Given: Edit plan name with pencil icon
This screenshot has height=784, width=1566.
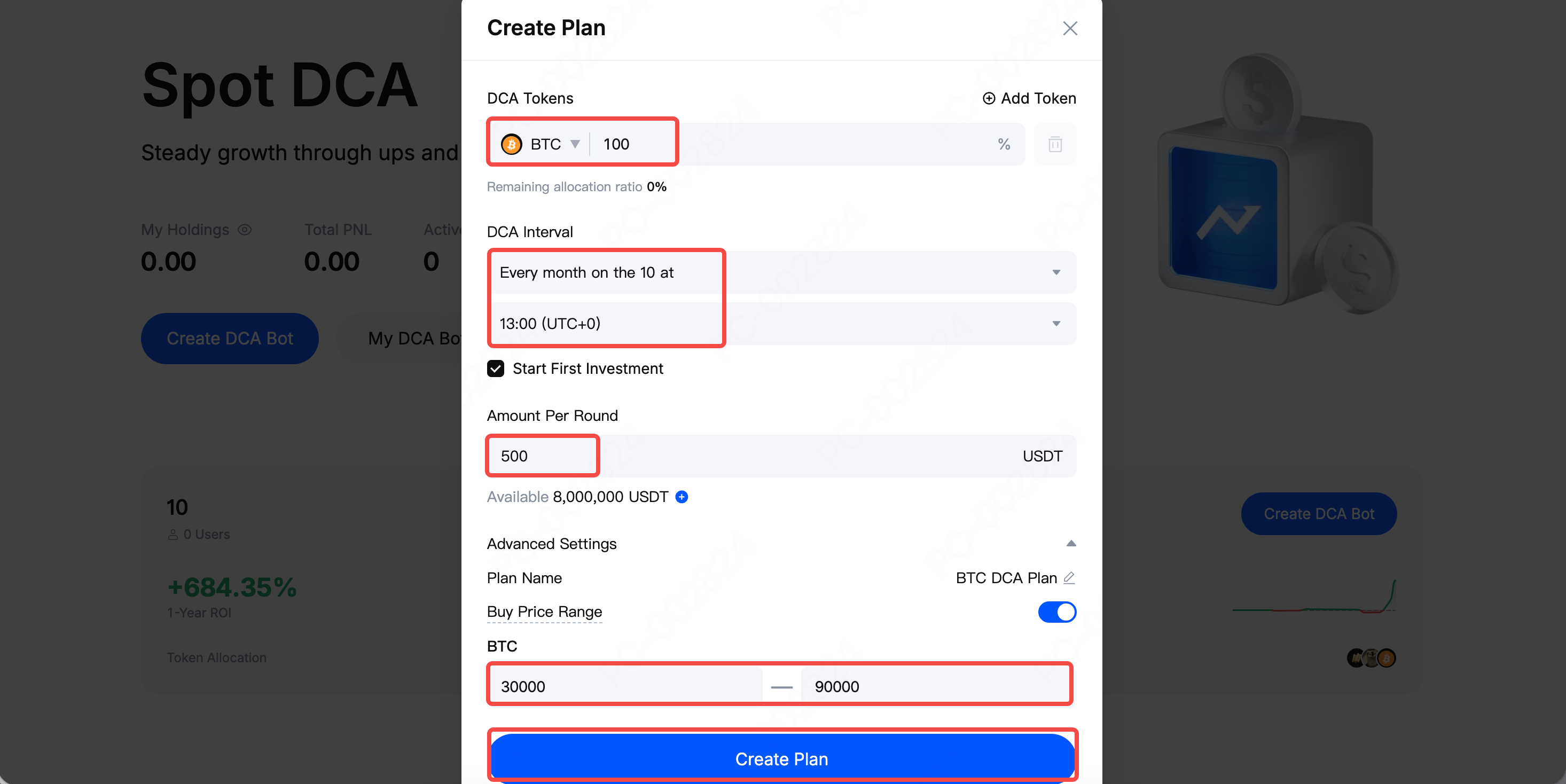Looking at the screenshot, I should pyautogui.click(x=1069, y=577).
